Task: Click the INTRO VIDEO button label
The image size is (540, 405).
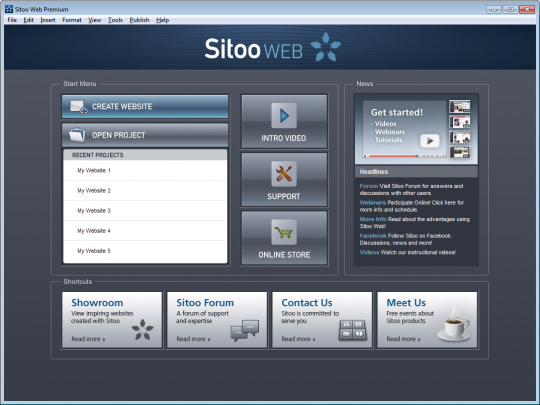Action: click(284, 138)
